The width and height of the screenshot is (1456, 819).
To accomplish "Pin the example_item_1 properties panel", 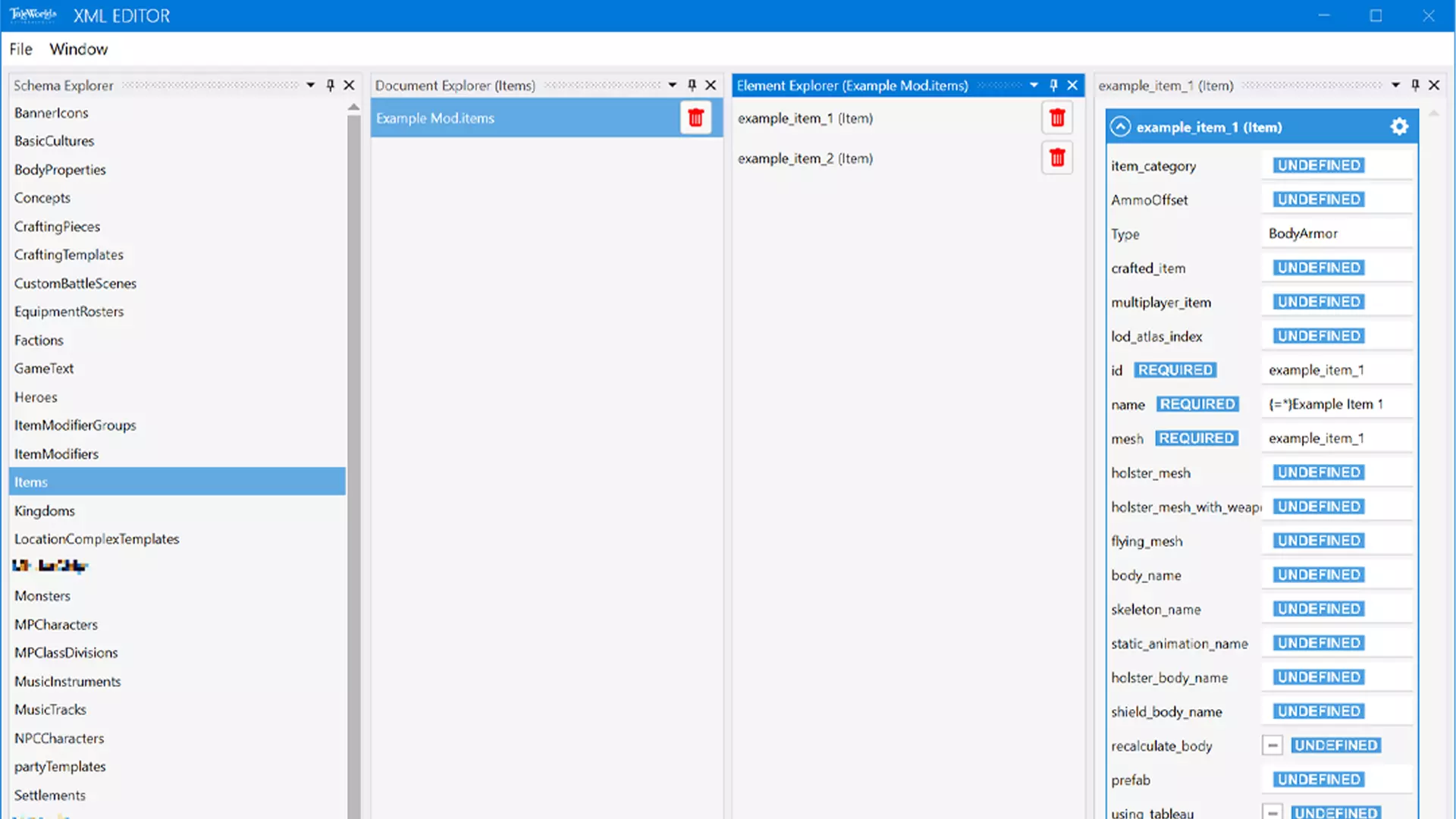I will (x=1415, y=85).
